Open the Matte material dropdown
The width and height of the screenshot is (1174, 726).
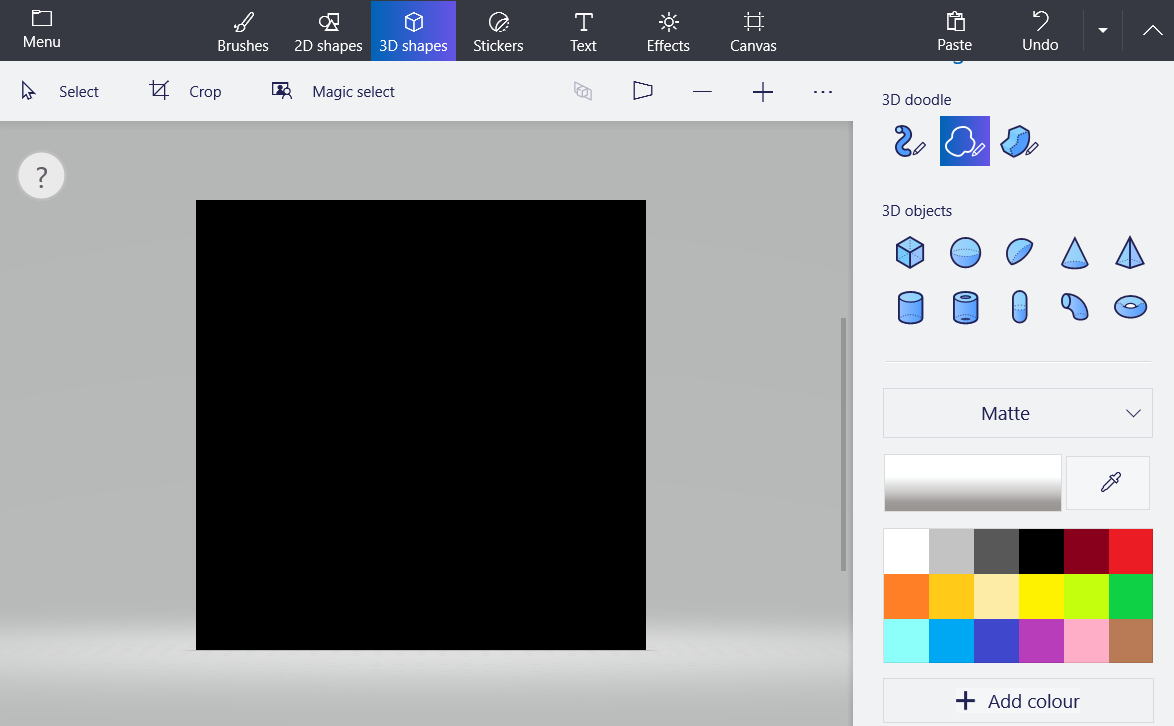[x=1017, y=413]
